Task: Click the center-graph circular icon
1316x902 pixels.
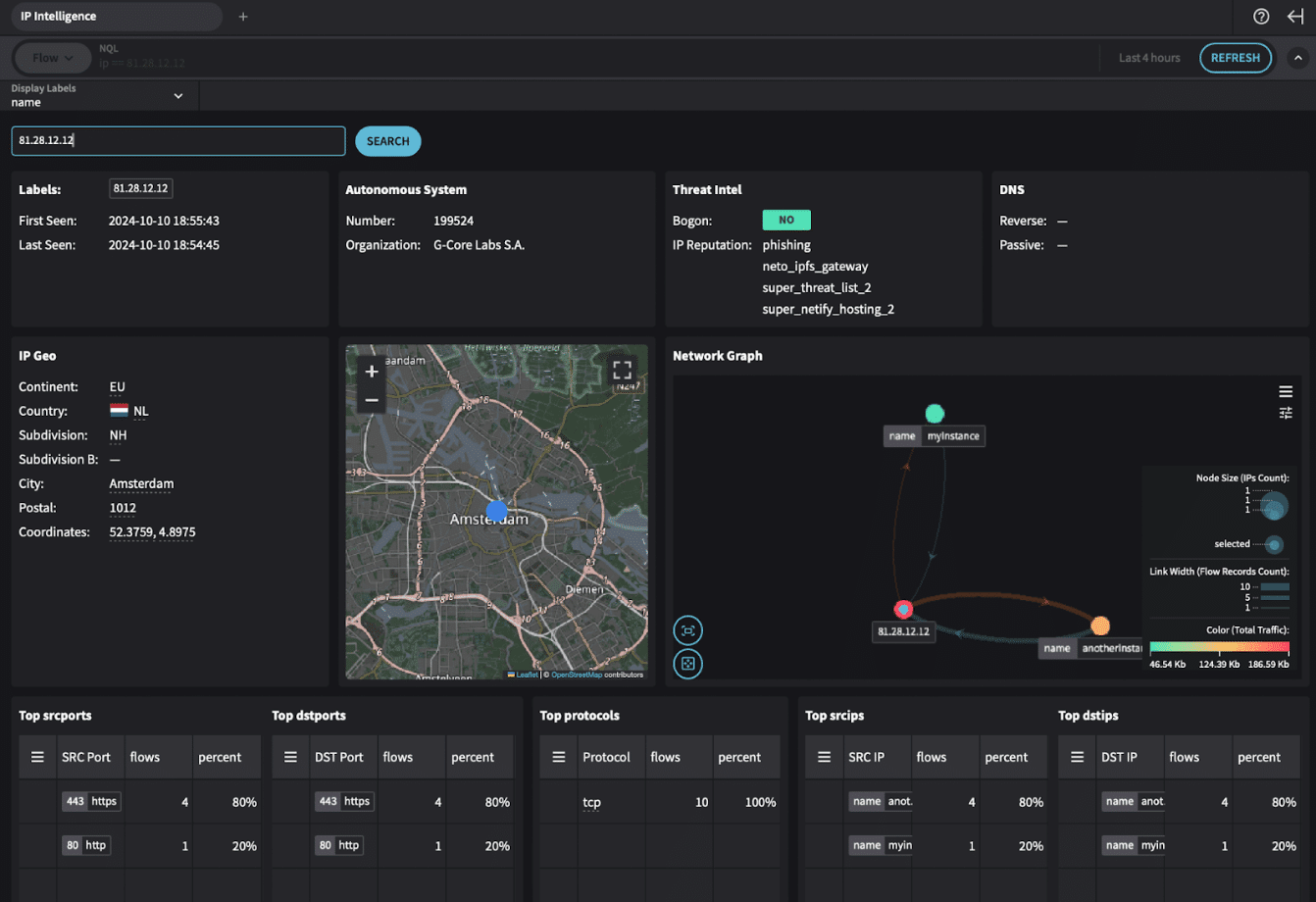Action: pos(687,664)
